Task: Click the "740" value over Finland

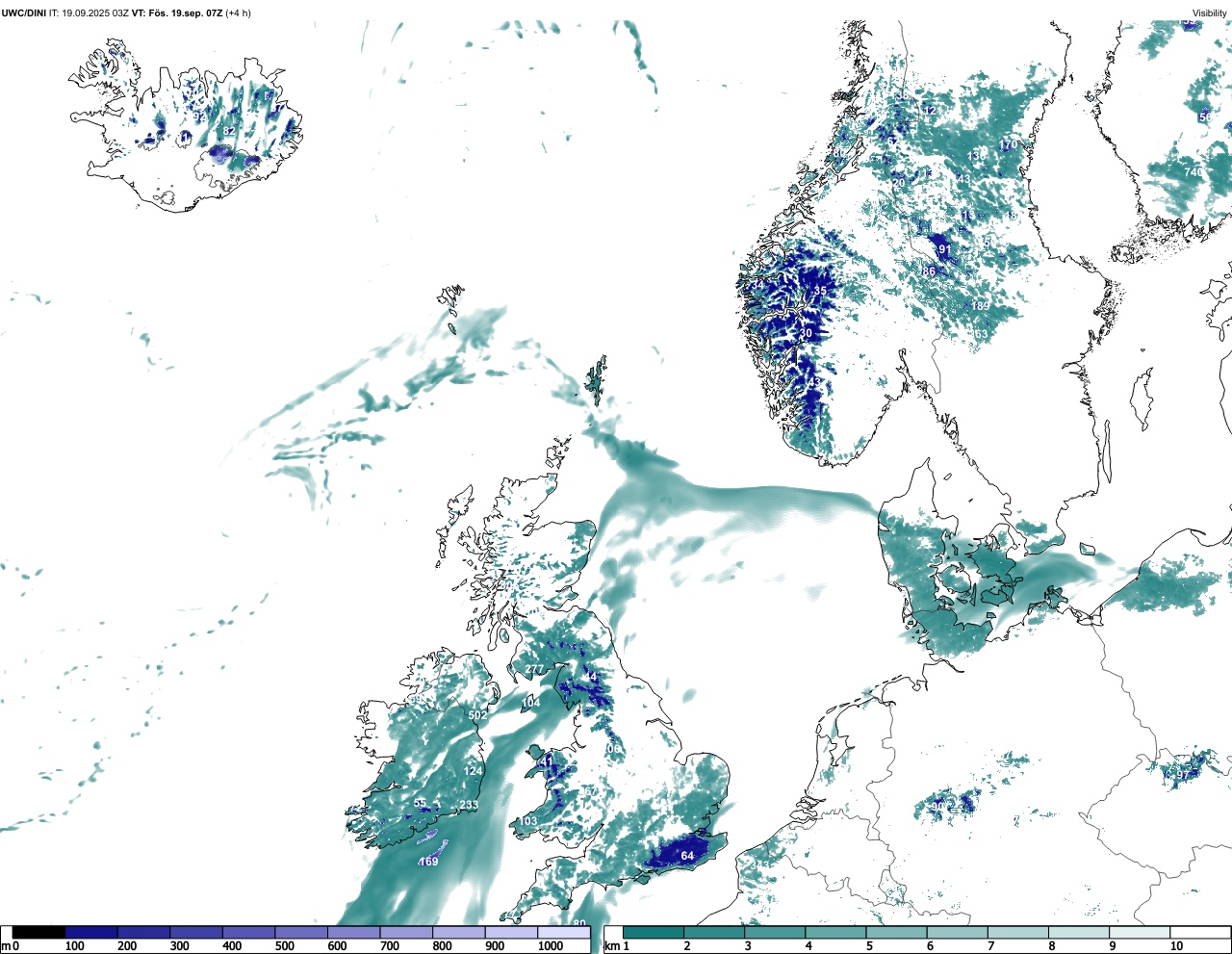Action: [1193, 172]
